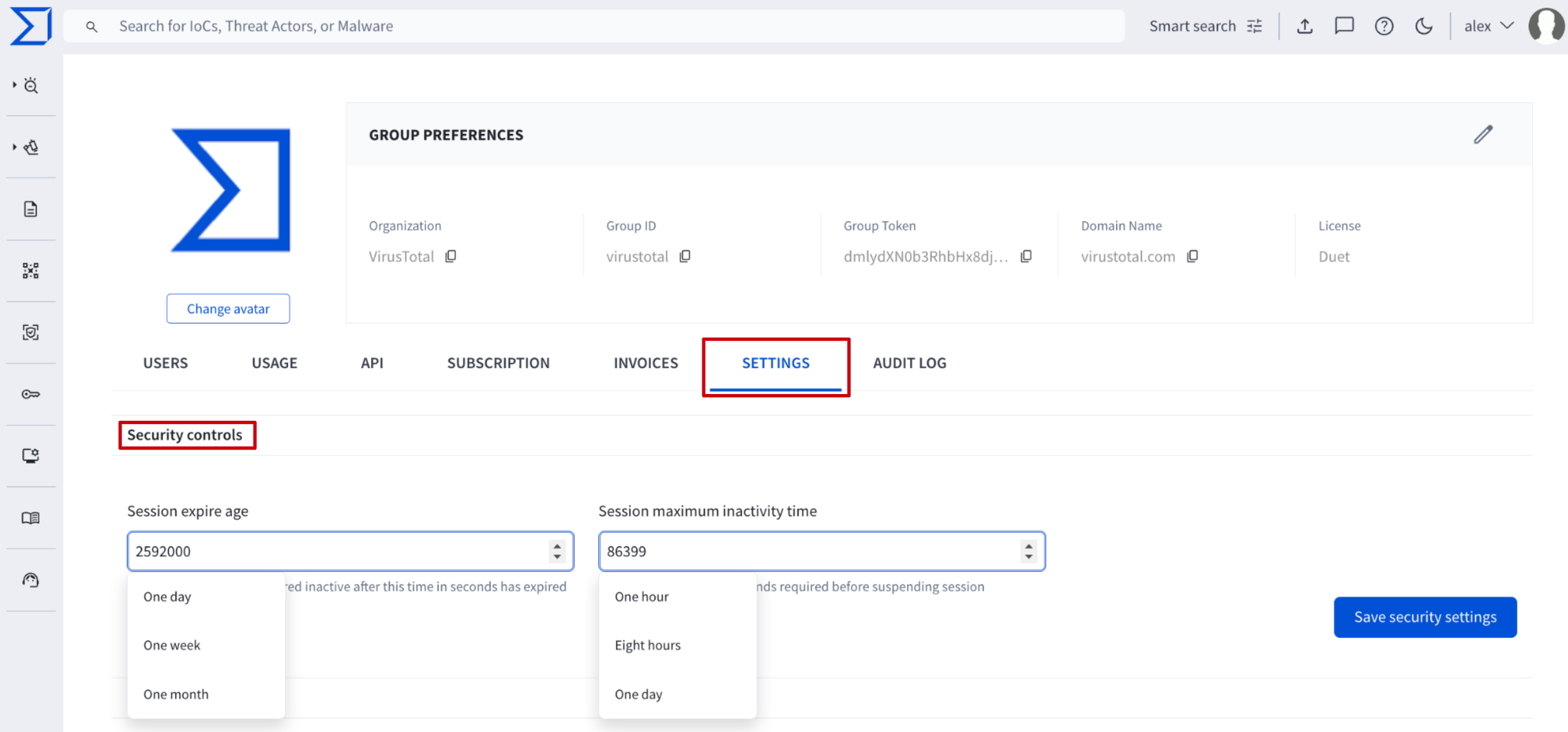This screenshot has height=732, width=1568.
Task: Click the Change avatar button
Action: pyautogui.click(x=228, y=309)
